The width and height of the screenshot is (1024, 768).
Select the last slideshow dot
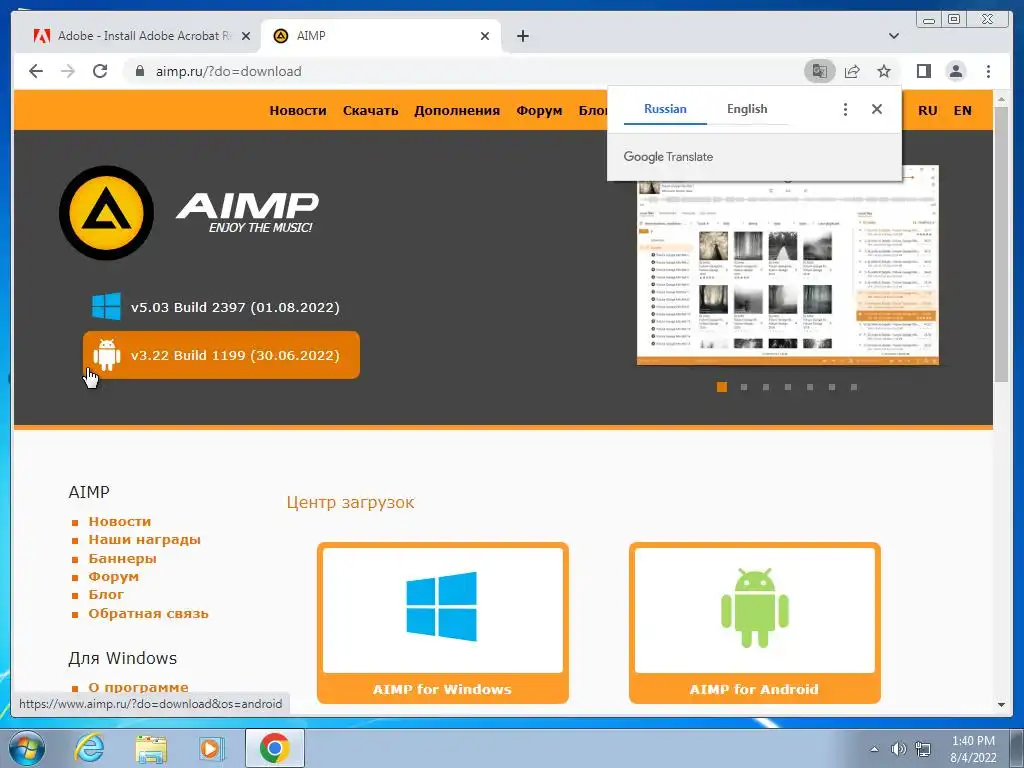pyautogui.click(x=854, y=387)
